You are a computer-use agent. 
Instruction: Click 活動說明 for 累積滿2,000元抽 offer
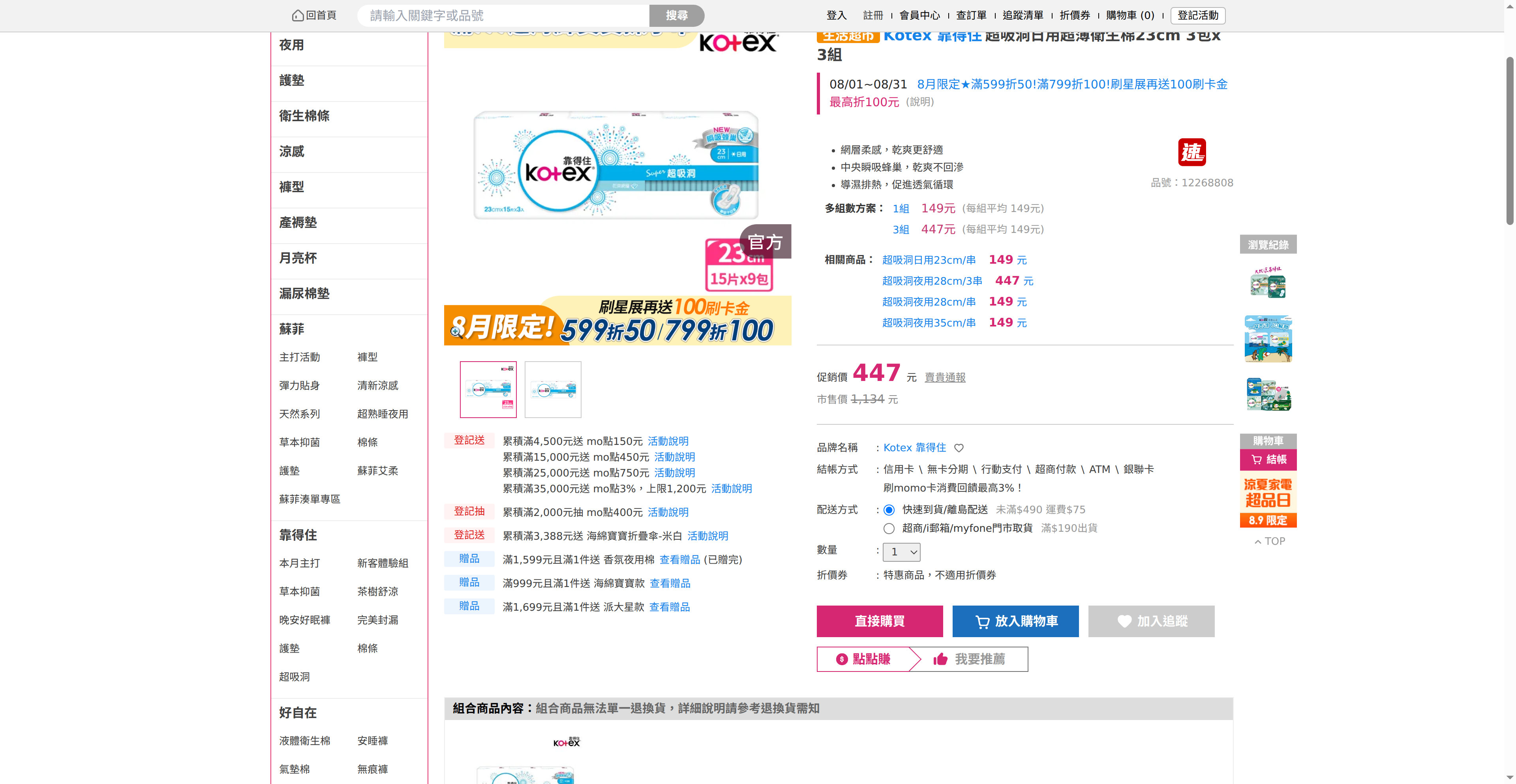668,513
